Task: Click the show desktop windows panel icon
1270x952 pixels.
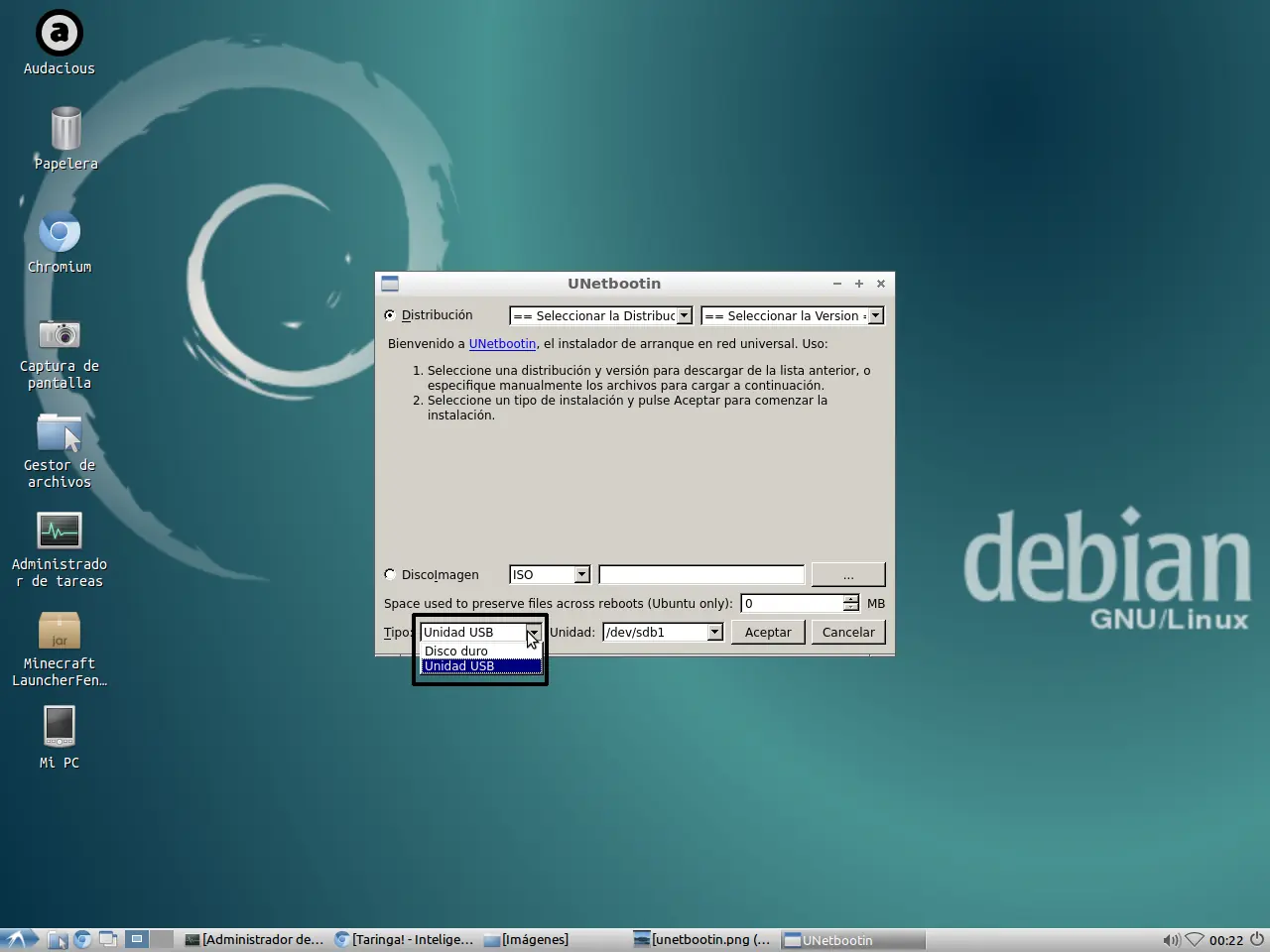Action: pyautogui.click(x=108, y=939)
